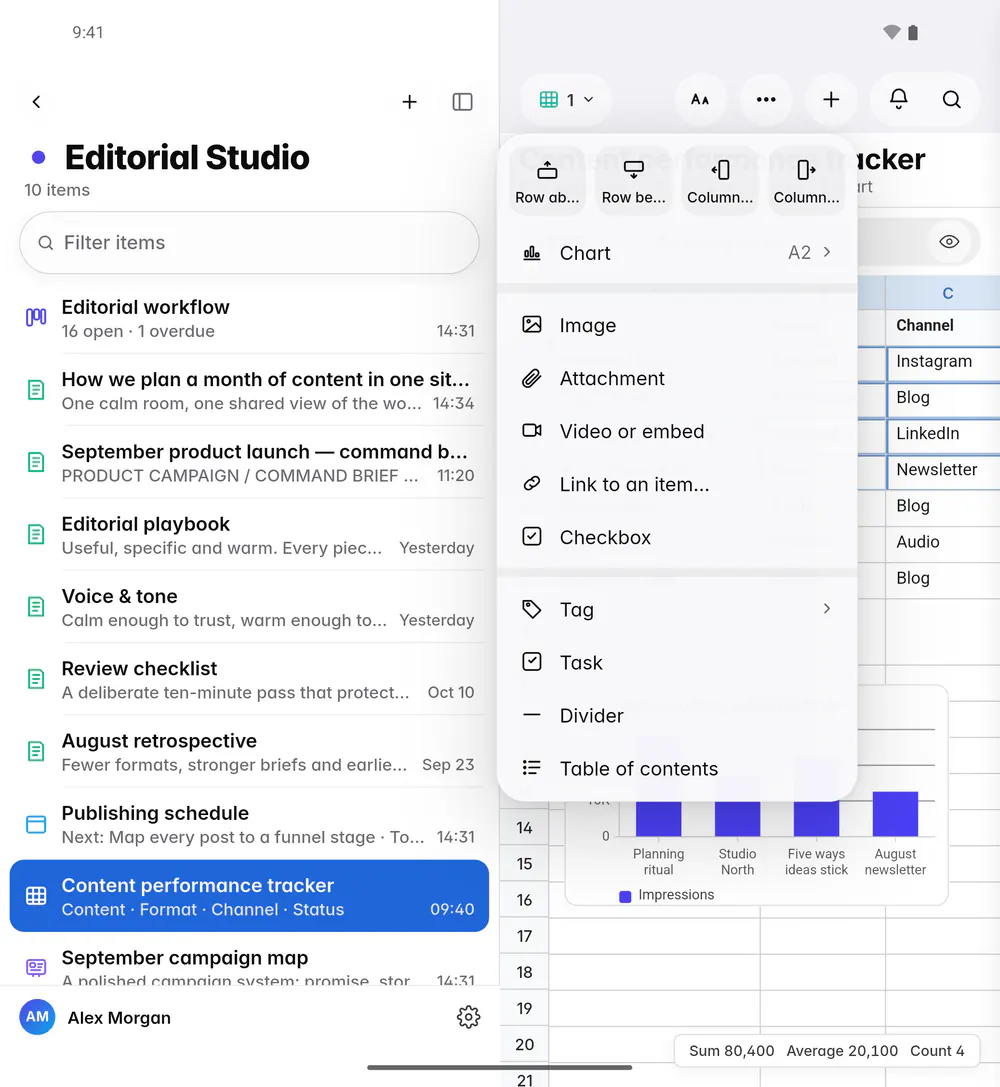Open August retrospective document
The width and height of the screenshot is (1000, 1087).
click(249, 752)
